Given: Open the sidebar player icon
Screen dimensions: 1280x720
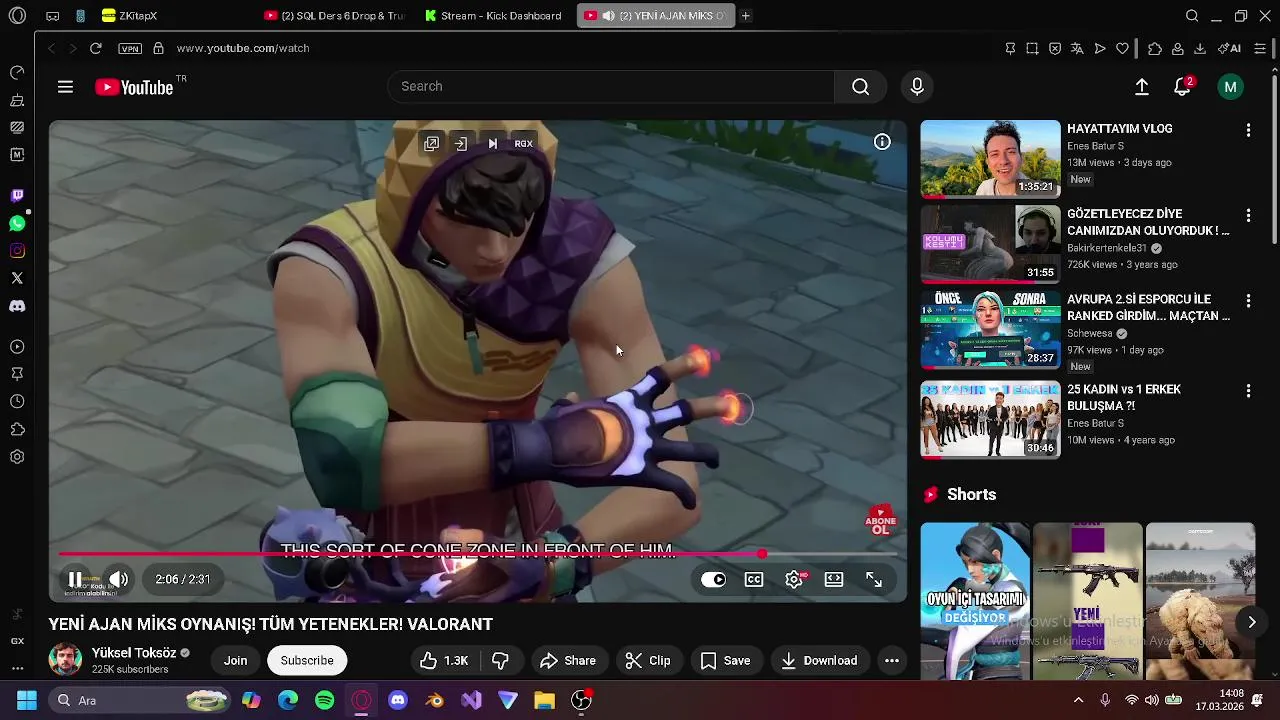Looking at the screenshot, I should point(17,347).
